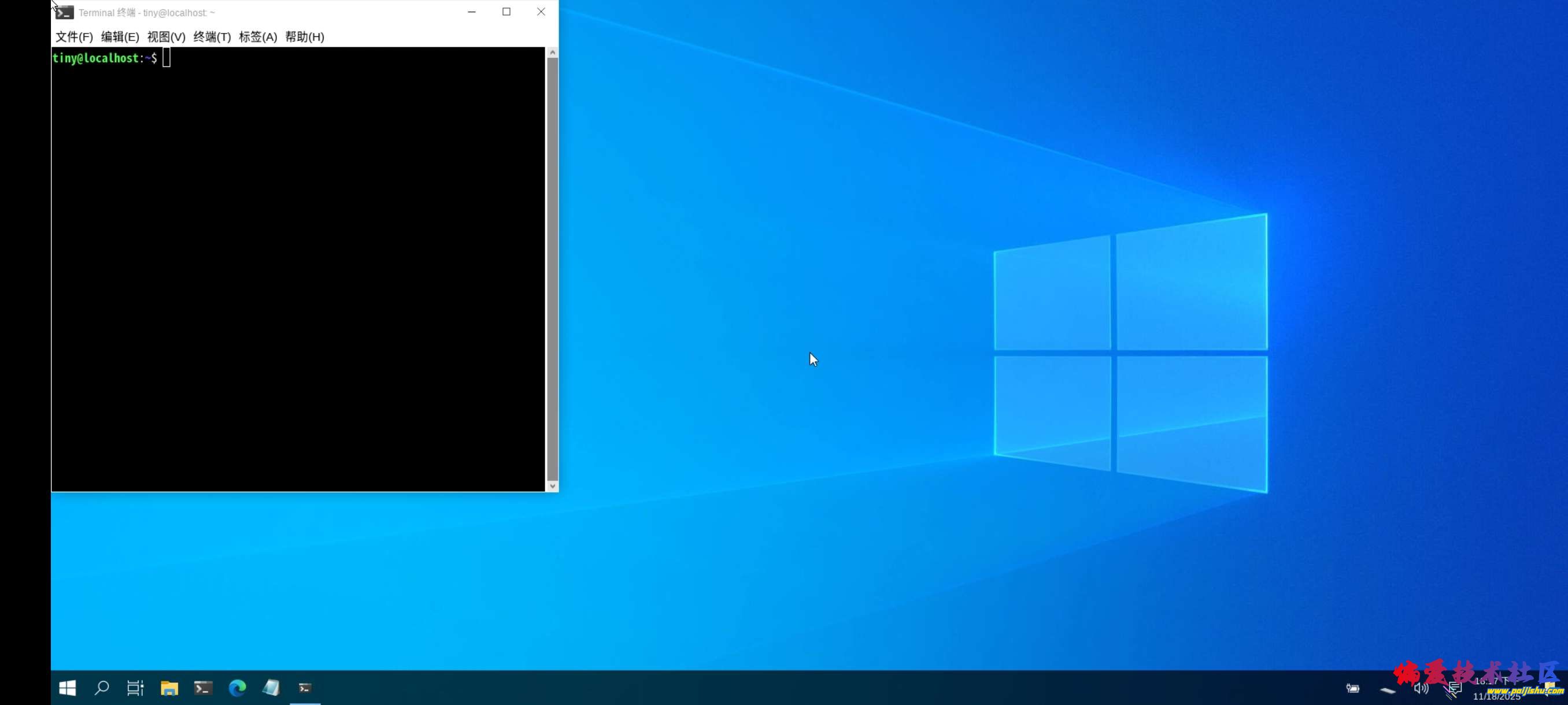Click the active Terminal window taskbar icon
1568x705 pixels.
[x=305, y=688]
